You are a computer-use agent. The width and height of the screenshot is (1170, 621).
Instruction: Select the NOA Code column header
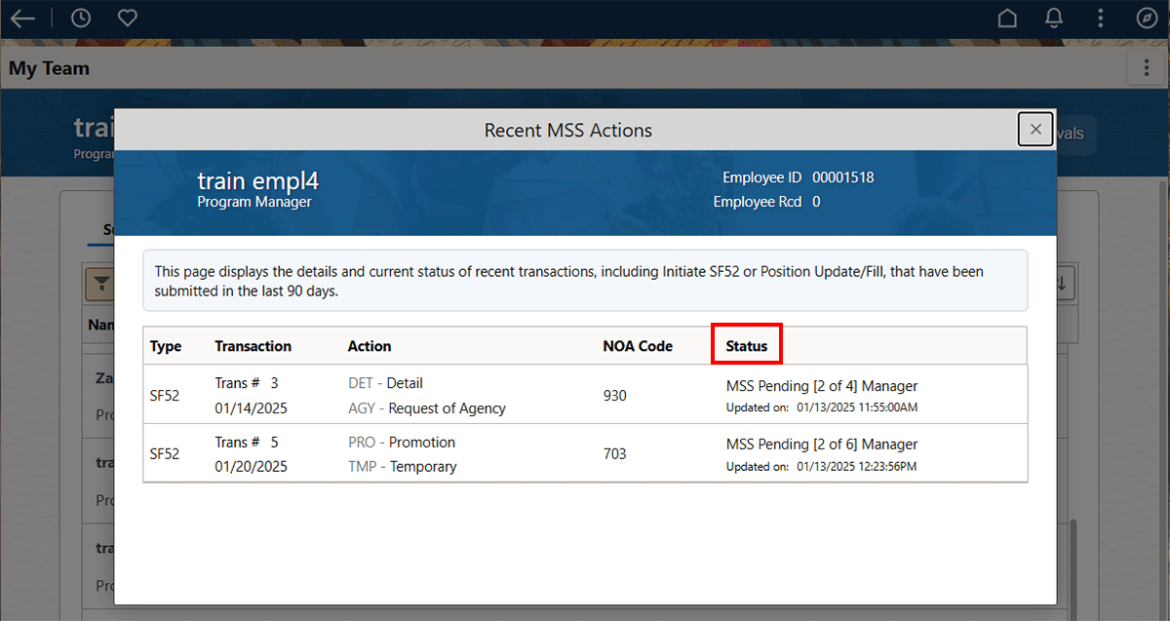638,345
